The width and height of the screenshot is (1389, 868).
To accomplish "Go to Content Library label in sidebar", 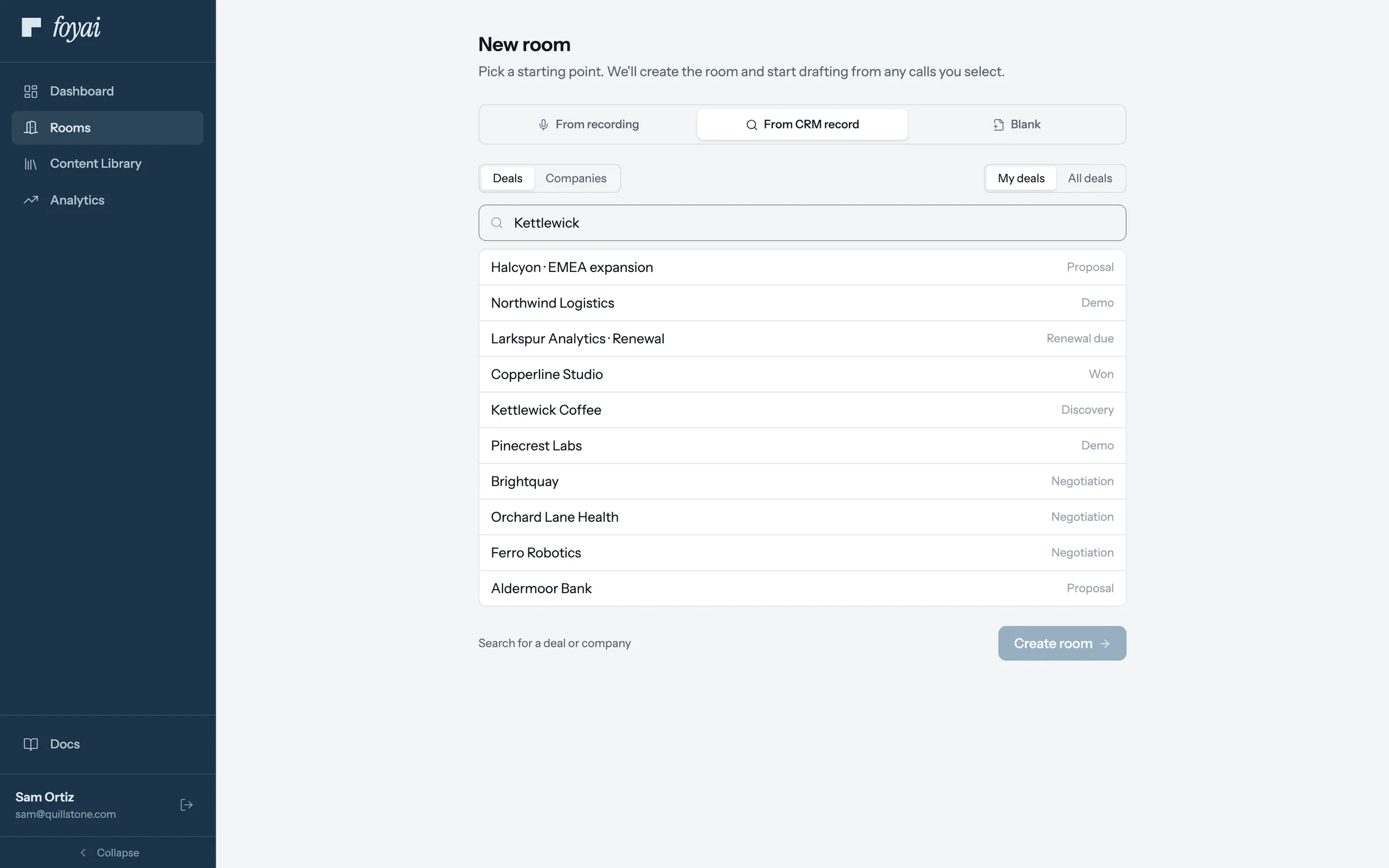I will [x=95, y=164].
